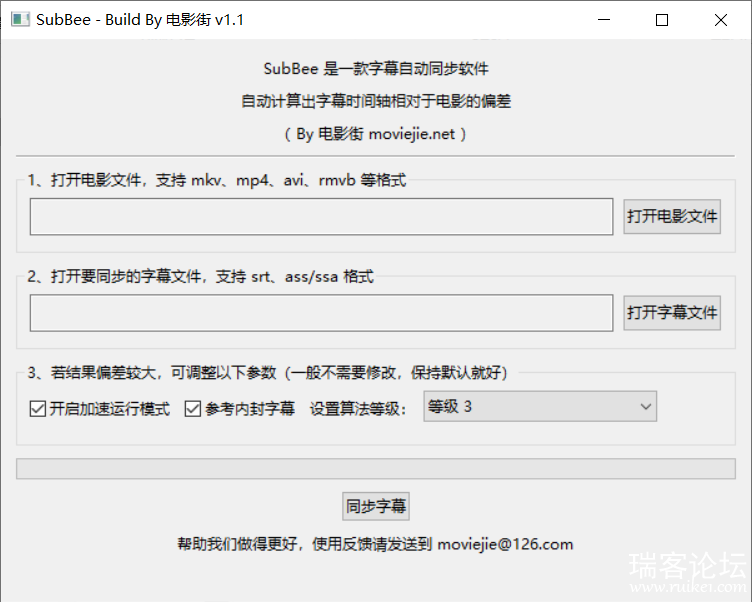Click 打开电影文件 button
This screenshot has height=602, width=752.
672,216
